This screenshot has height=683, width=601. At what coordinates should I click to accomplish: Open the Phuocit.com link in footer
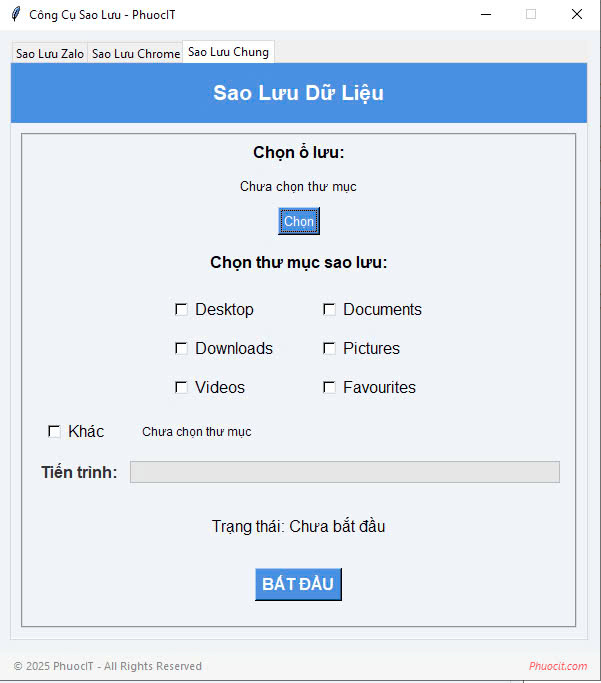pos(558,666)
